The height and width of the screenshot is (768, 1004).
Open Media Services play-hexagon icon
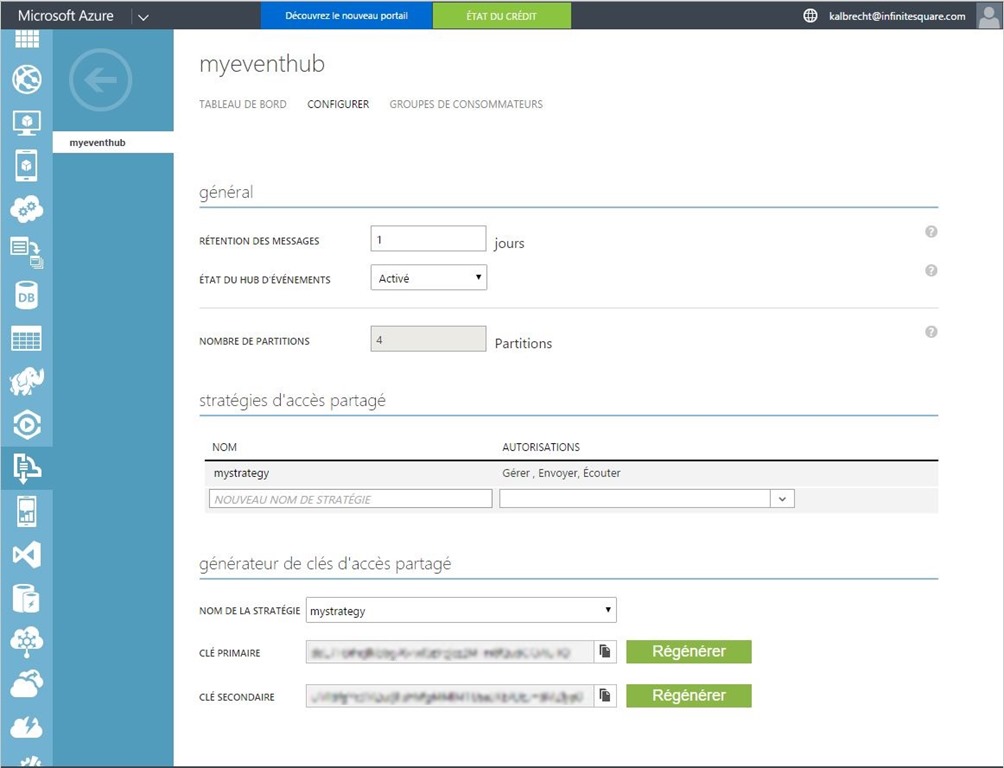click(x=26, y=425)
